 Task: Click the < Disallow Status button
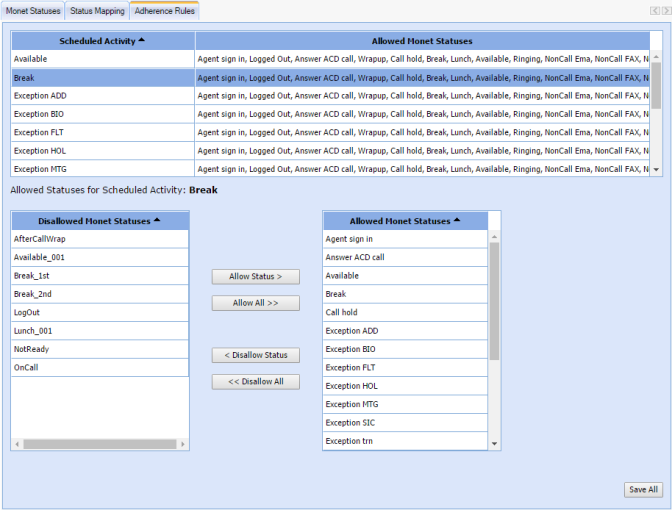click(x=255, y=355)
